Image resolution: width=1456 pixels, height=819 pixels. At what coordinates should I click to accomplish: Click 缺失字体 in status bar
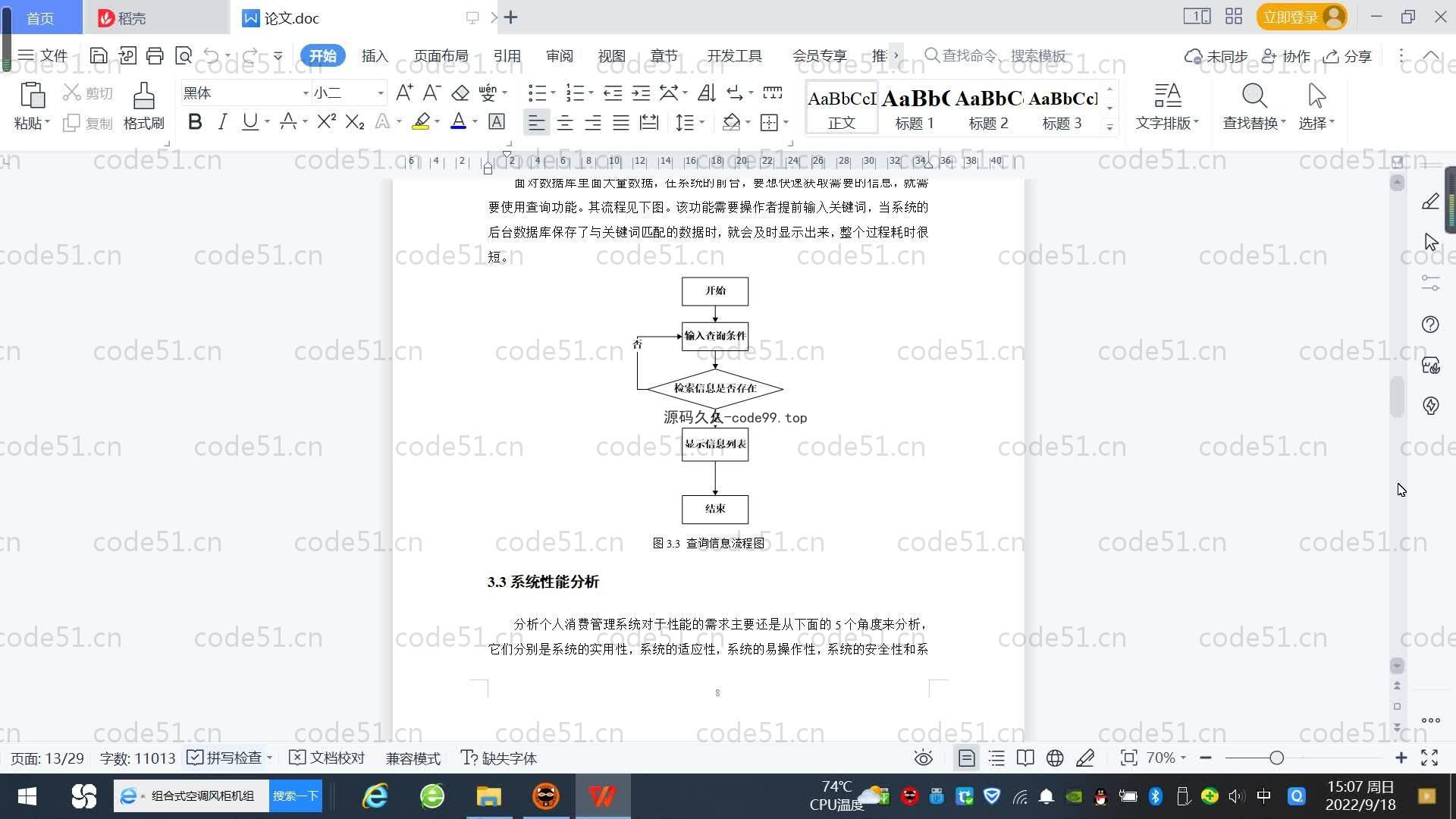tap(498, 758)
